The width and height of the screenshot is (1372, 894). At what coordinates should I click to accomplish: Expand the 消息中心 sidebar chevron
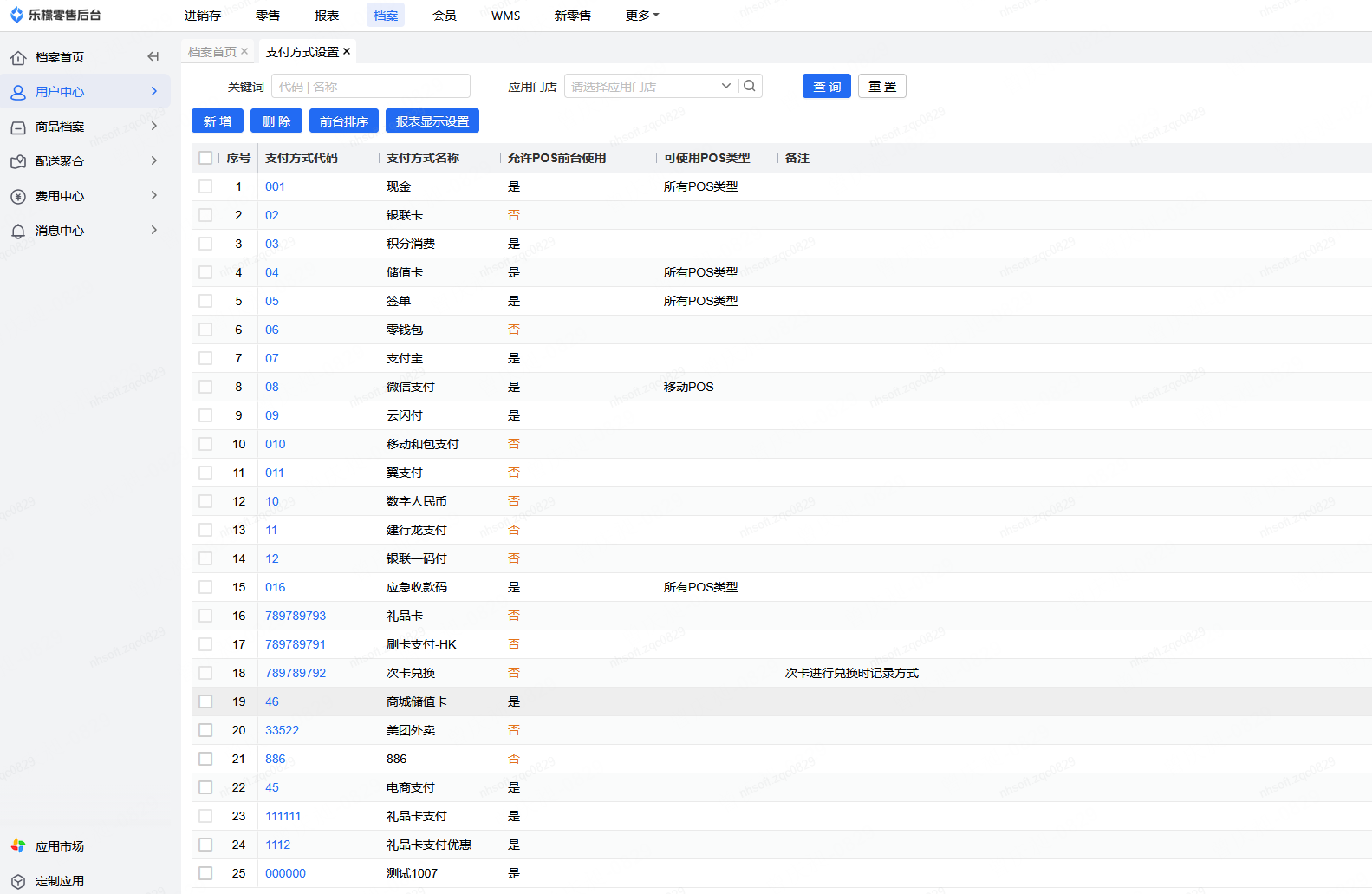click(x=154, y=230)
